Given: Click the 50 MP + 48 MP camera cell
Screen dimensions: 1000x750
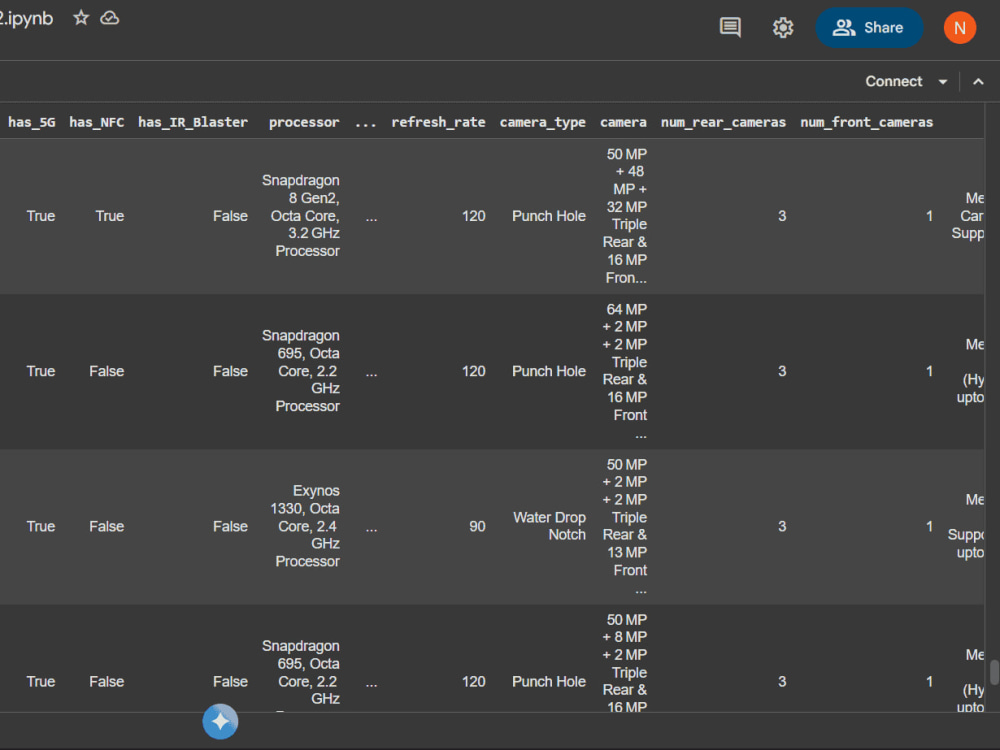Looking at the screenshot, I should pos(625,216).
